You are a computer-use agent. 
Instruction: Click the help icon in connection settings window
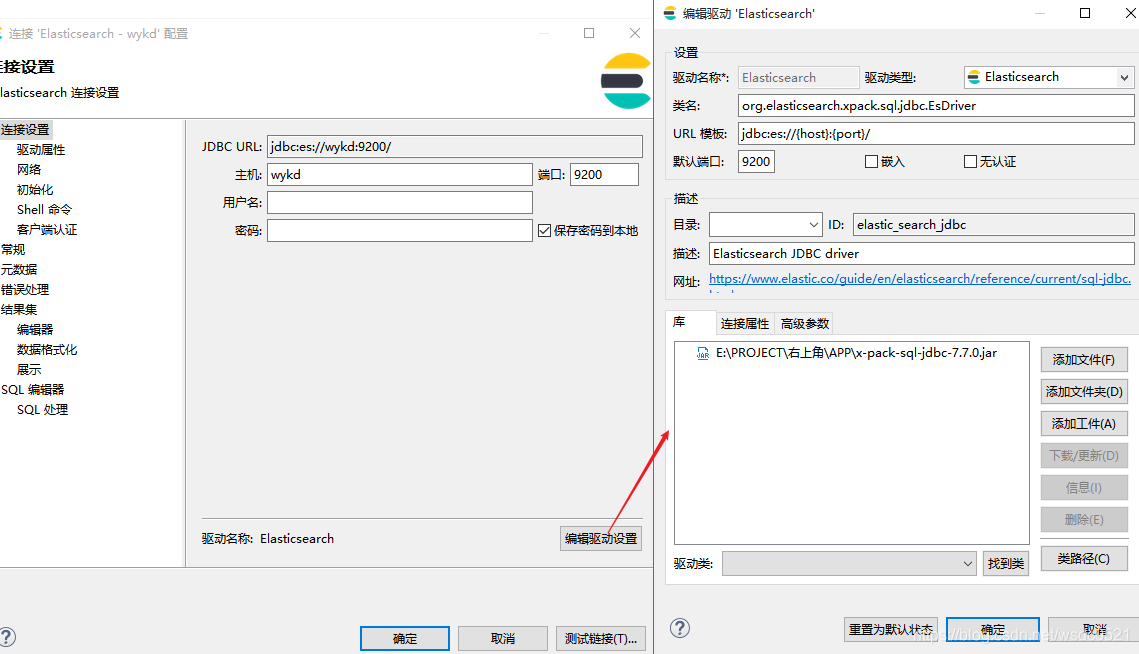[7, 637]
